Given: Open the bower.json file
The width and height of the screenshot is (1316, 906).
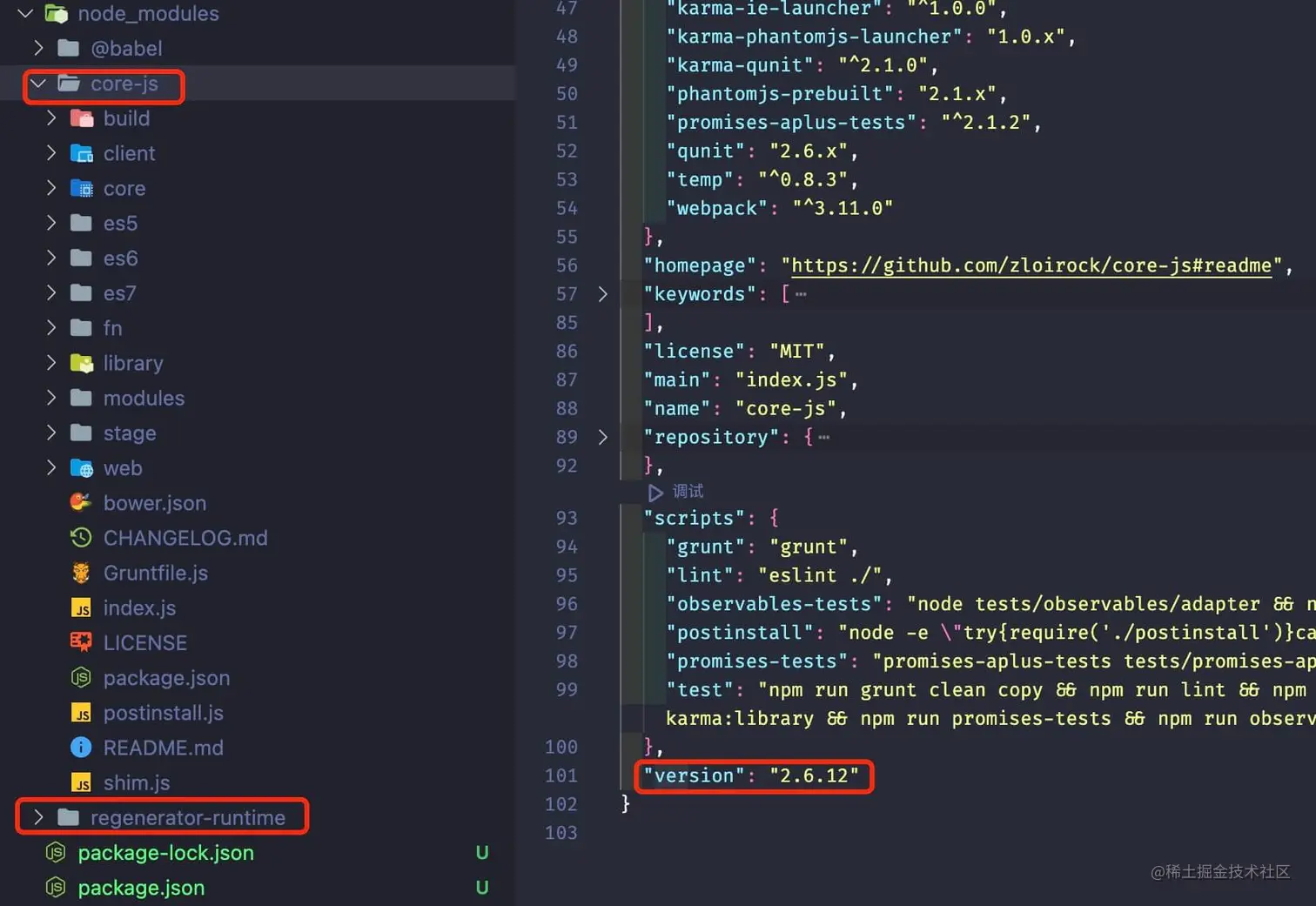Looking at the screenshot, I should (155, 503).
